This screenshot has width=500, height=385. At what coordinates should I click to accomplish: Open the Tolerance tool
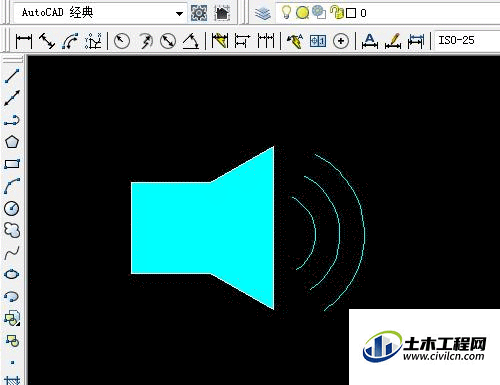[x=318, y=41]
